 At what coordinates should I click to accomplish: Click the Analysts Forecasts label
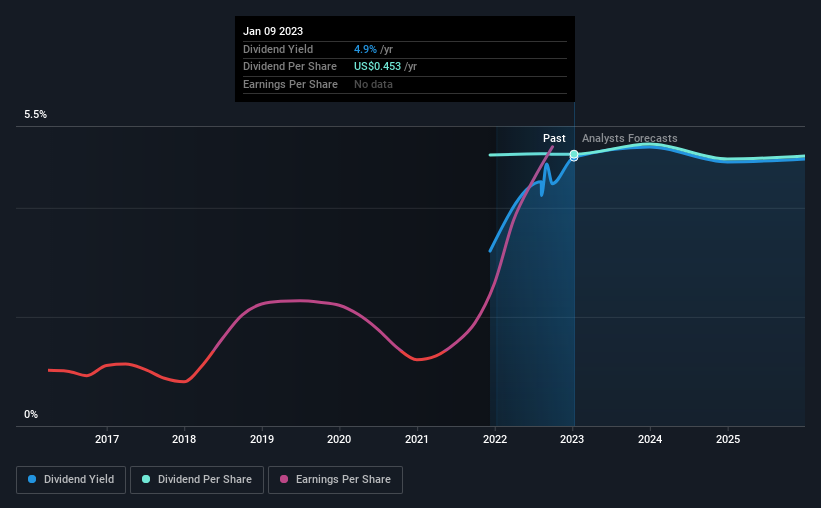pyautogui.click(x=629, y=138)
